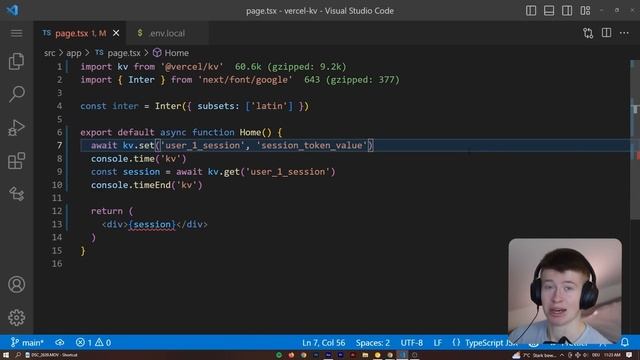Click the cloud publish sync icon
Image resolution: width=640 pixels, height=360 pixels.
pos(60,342)
